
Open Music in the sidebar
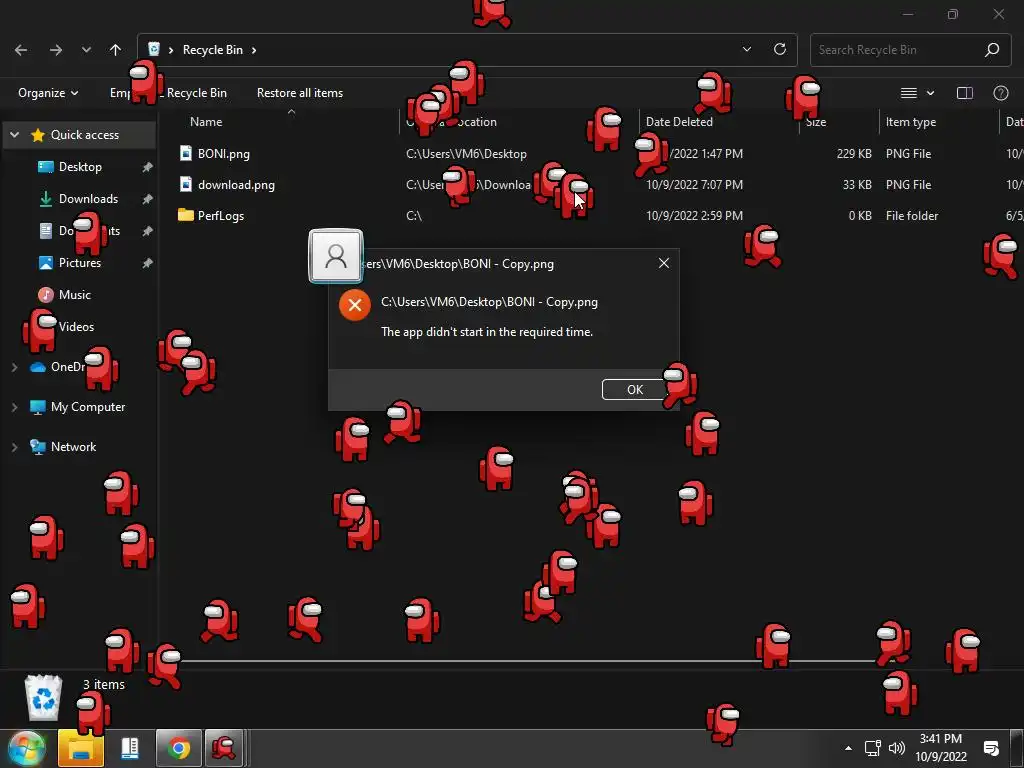pos(74,295)
